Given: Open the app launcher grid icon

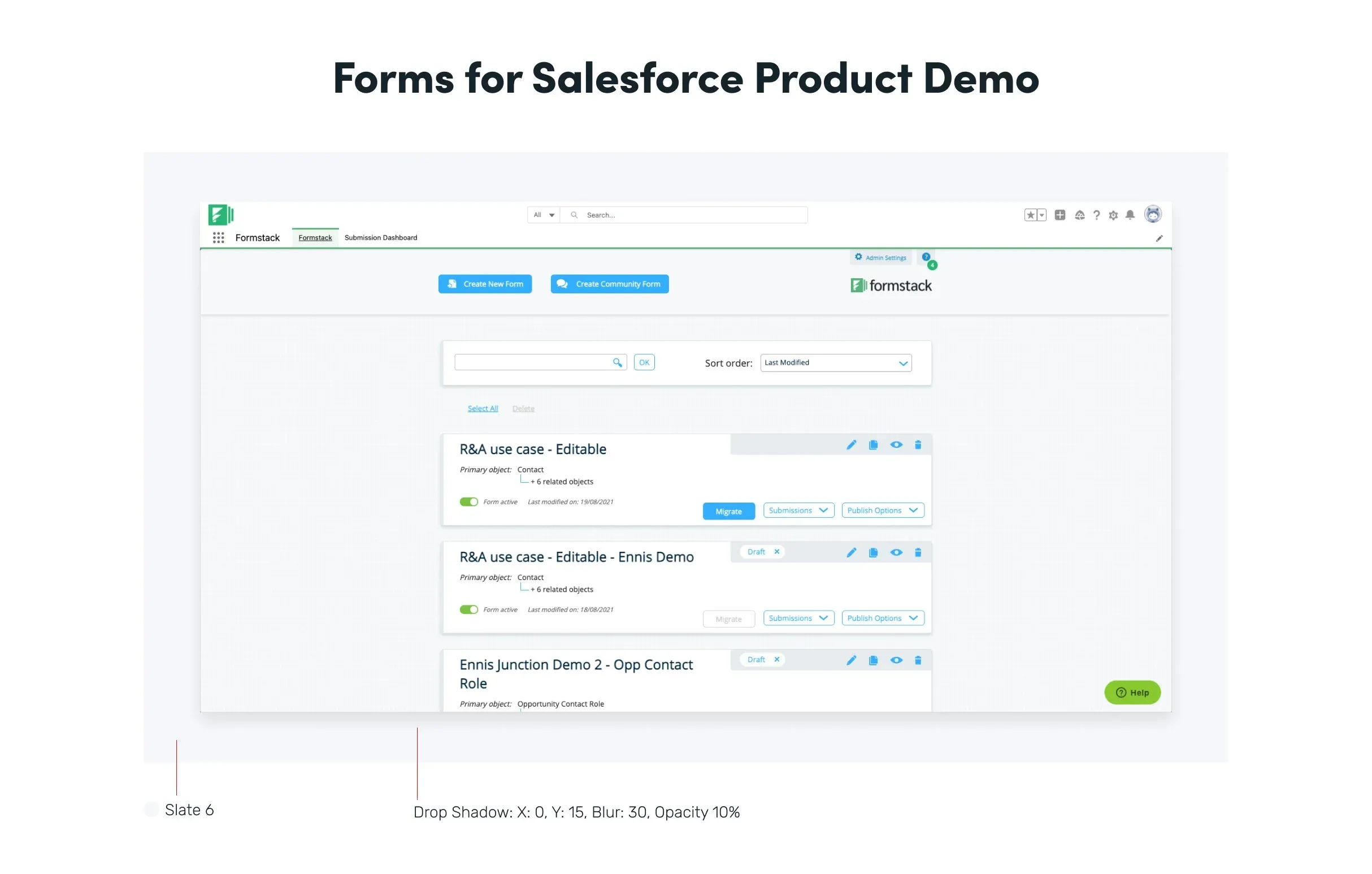Looking at the screenshot, I should tap(218, 238).
